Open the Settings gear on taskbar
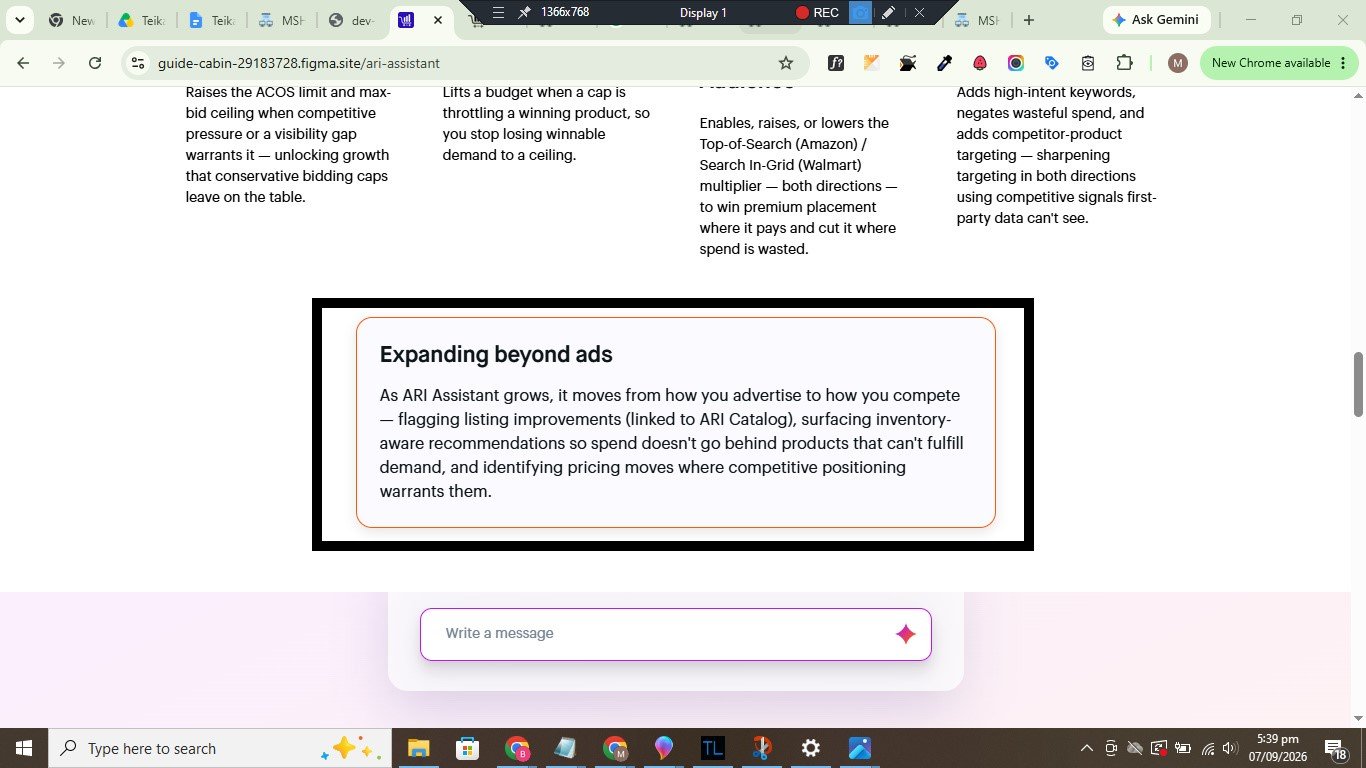 pyautogui.click(x=811, y=748)
